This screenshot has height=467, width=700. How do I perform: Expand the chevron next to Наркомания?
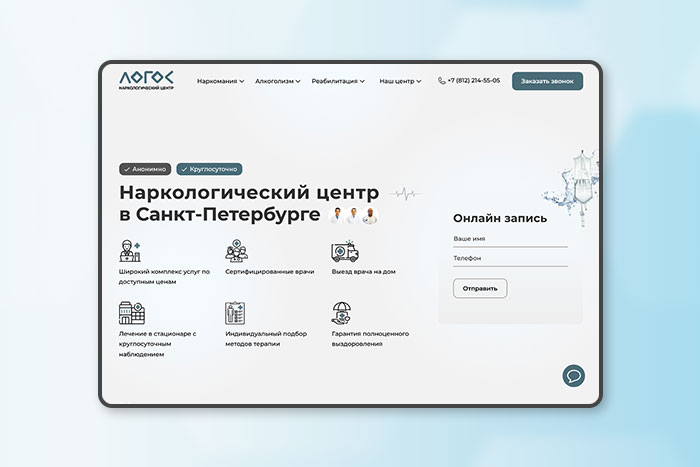click(x=242, y=82)
